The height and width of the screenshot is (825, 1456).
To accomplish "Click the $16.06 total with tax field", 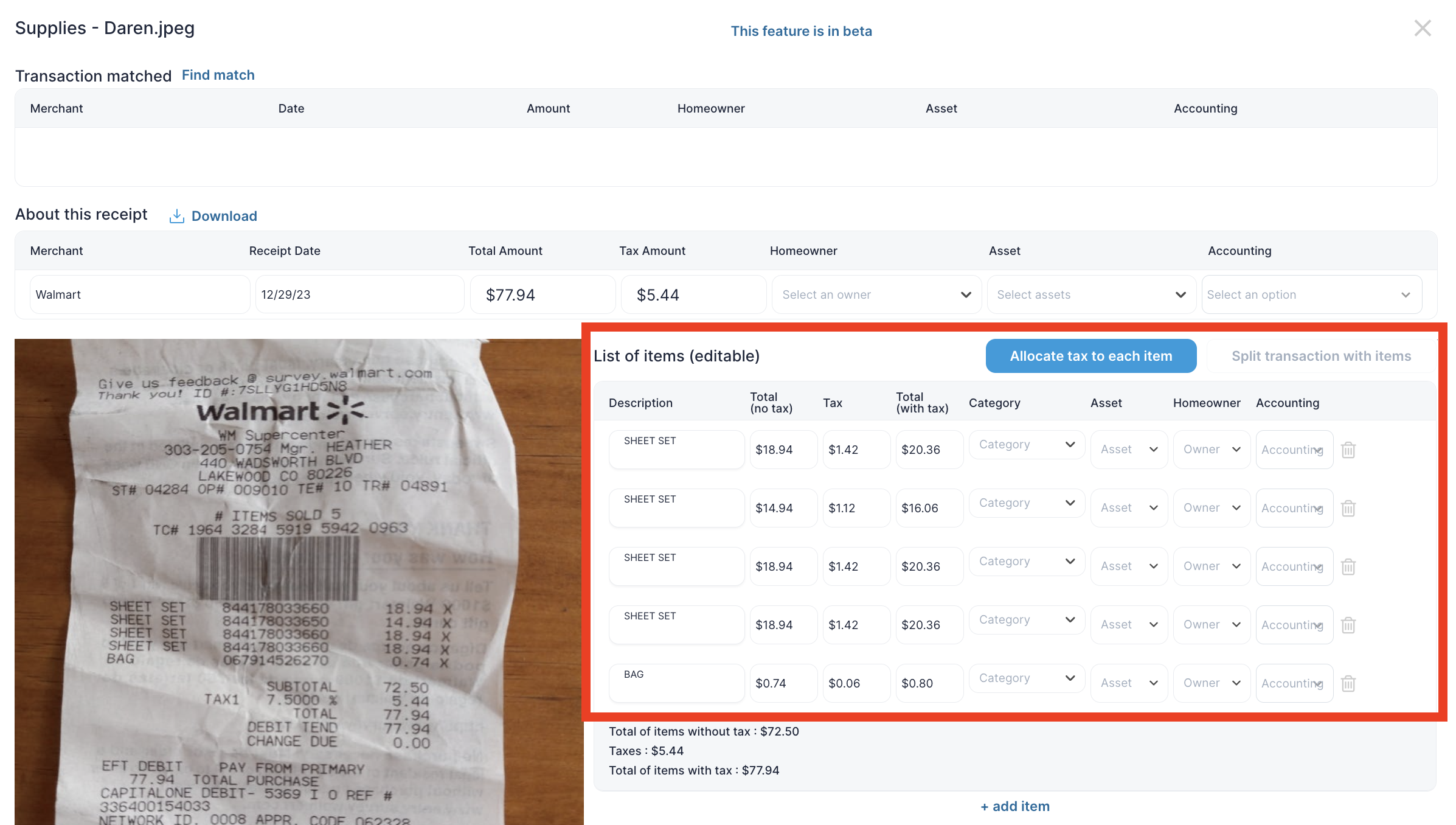I will click(x=929, y=508).
